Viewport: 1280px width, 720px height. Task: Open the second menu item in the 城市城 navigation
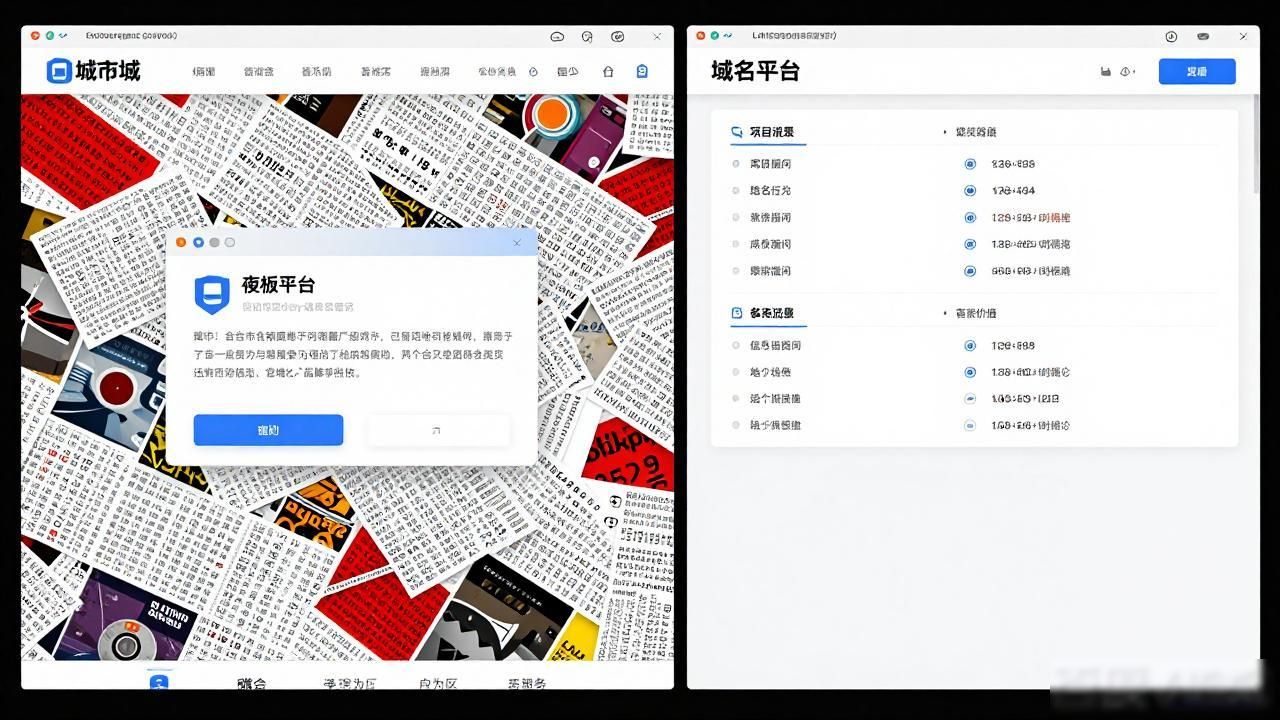(259, 72)
